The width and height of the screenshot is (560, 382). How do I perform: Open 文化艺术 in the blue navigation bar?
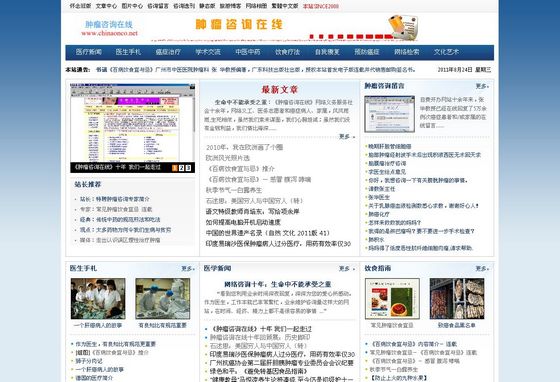tap(446, 52)
